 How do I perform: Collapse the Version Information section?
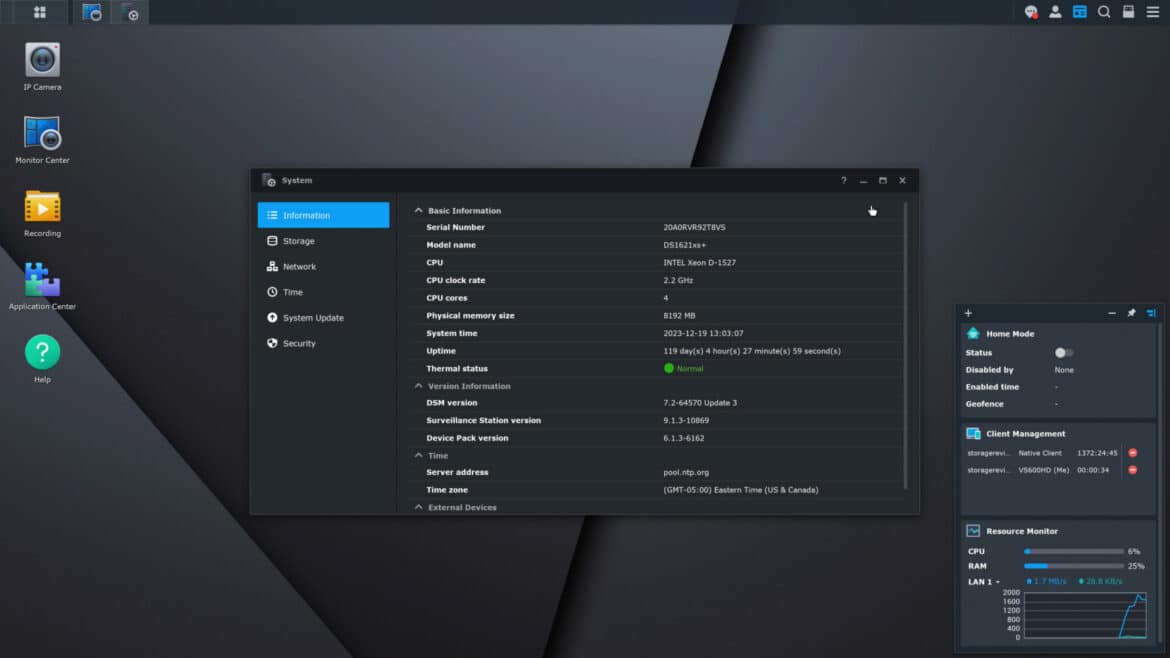(x=419, y=386)
